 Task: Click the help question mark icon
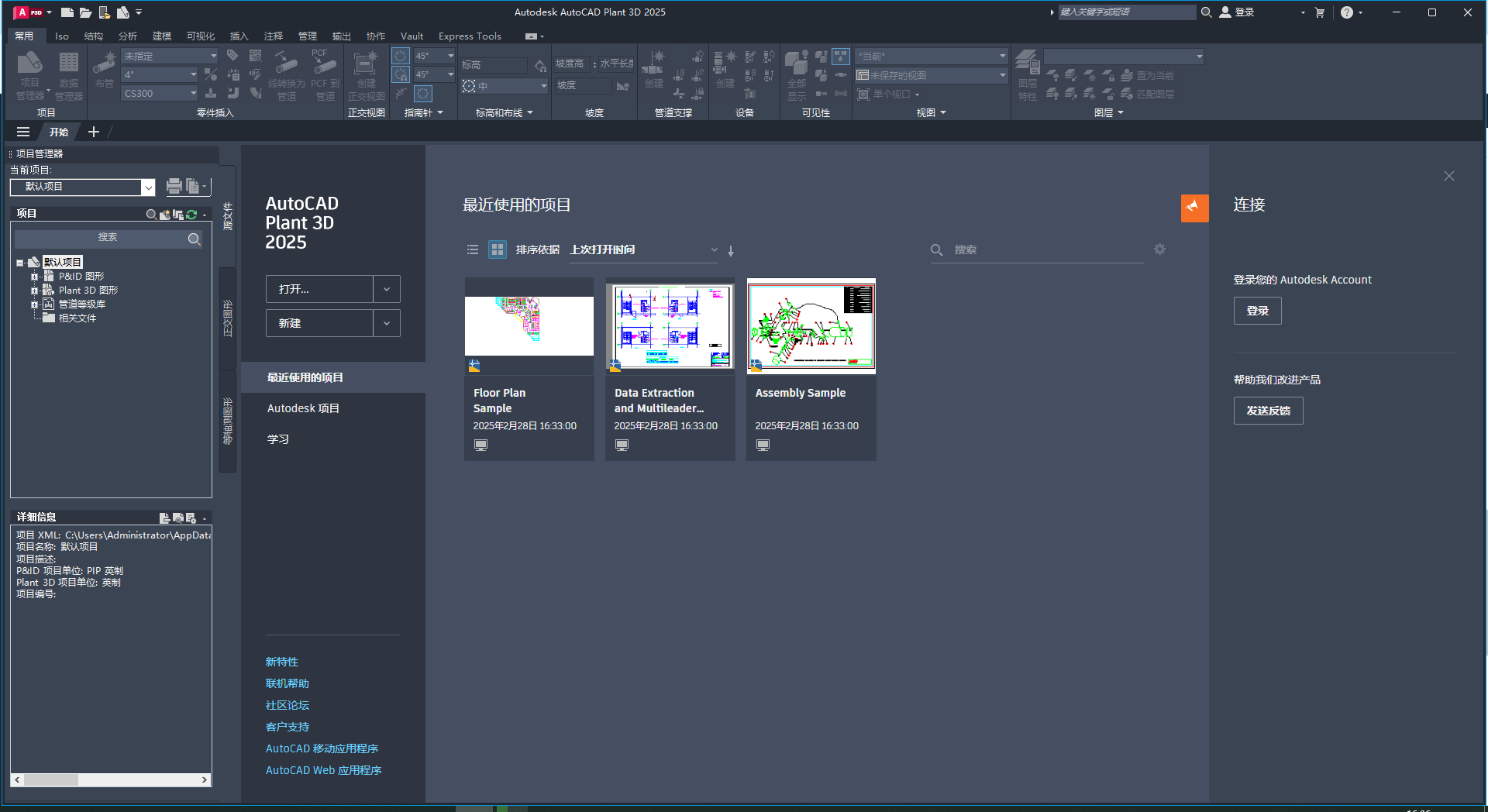[1347, 12]
